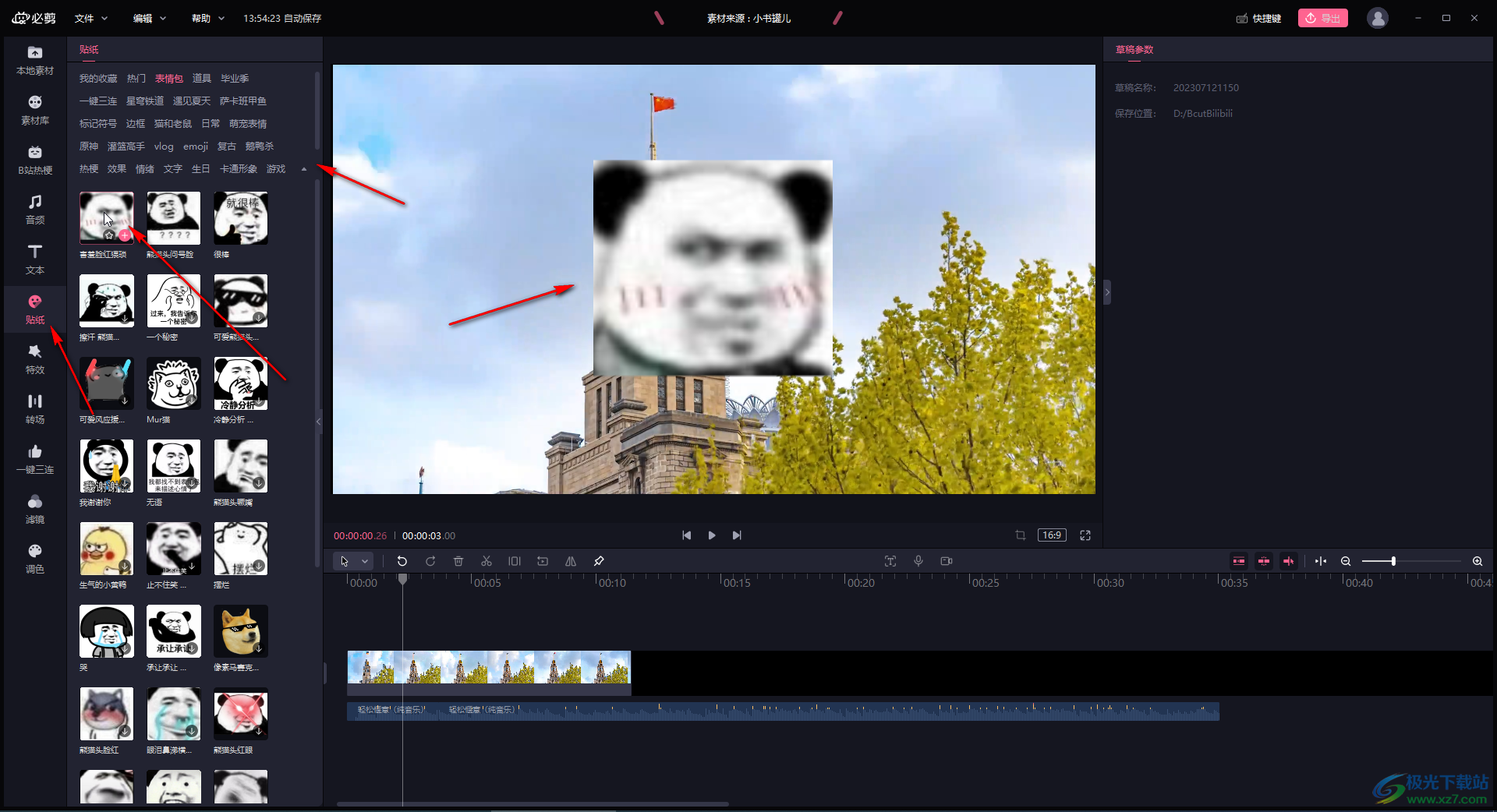This screenshot has height=812, width=1497.
Task: Open the 文件 menu
Action: point(90,18)
